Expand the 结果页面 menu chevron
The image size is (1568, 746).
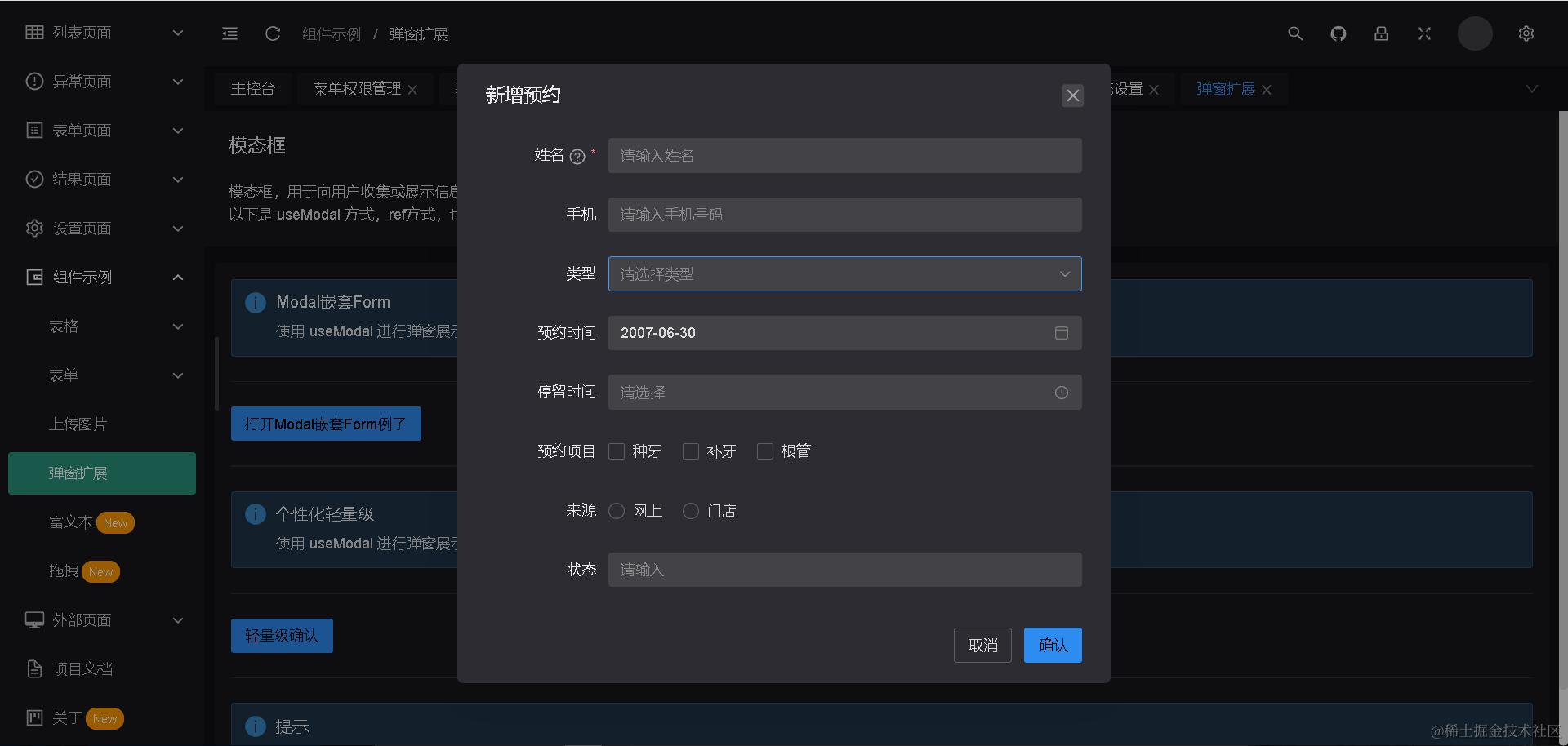178,180
